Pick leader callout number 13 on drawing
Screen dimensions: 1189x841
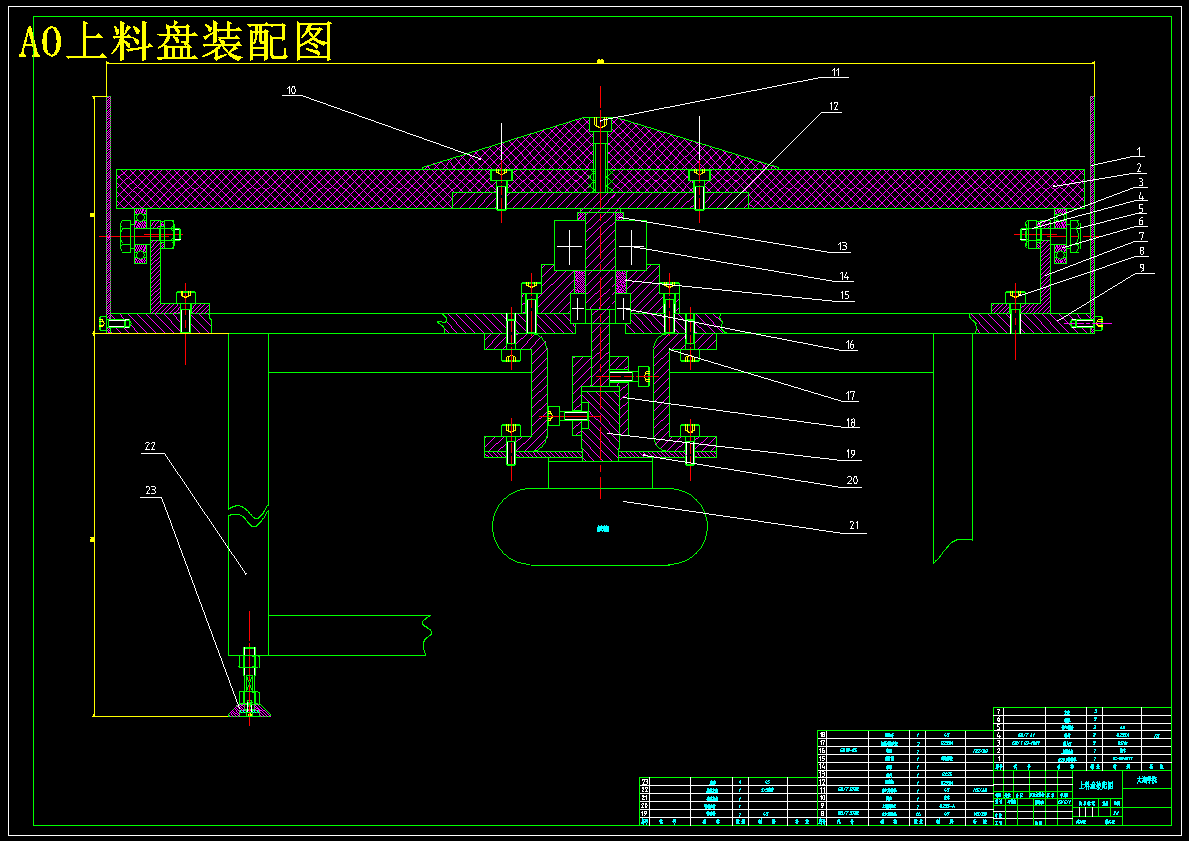coord(843,246)
